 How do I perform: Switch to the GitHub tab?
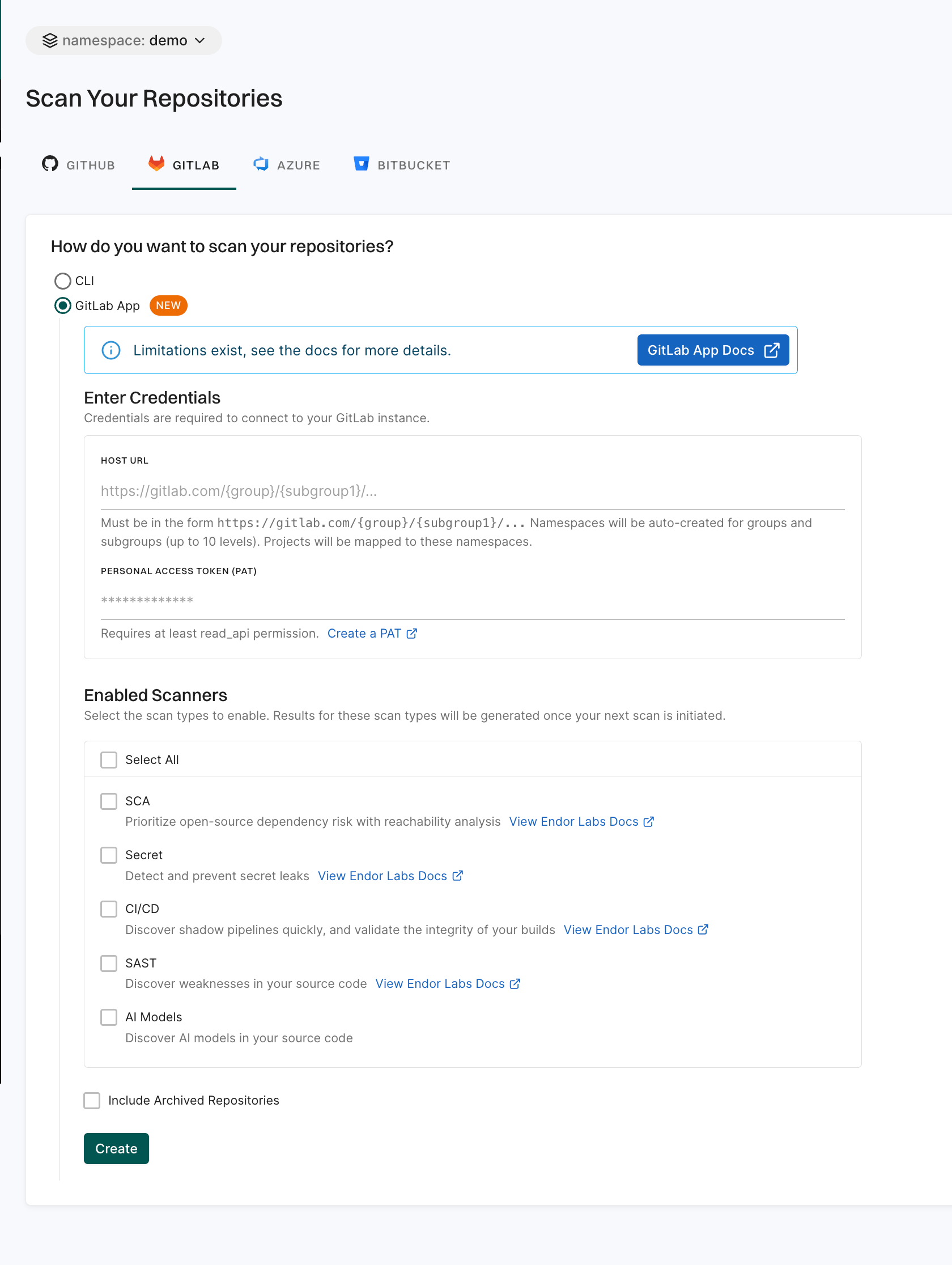(78, 165)
